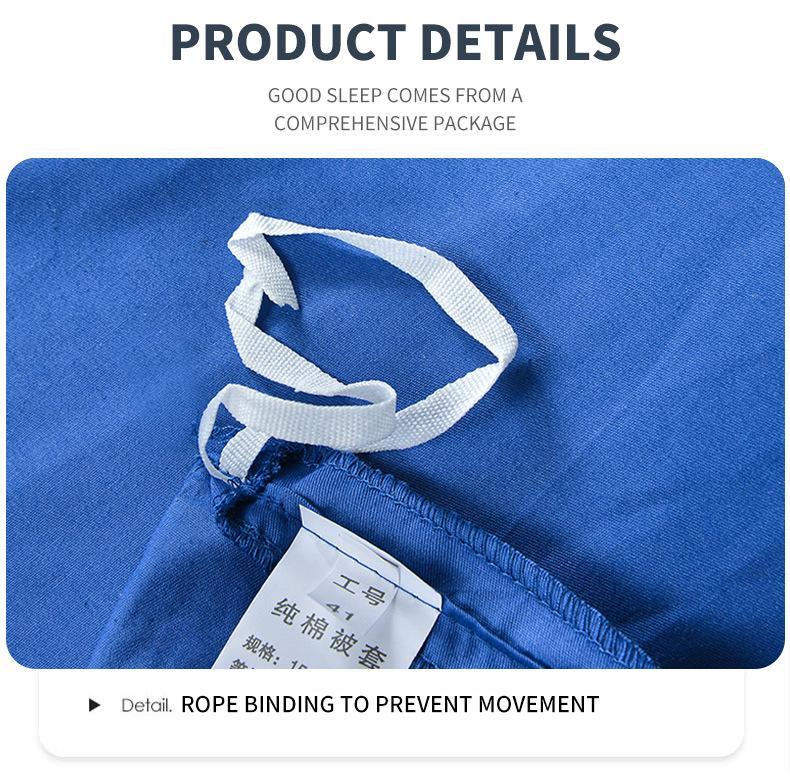Click the blue fabric inside the ribbon loop
Viewport: 790px width, 778px height.
coord(373,312)
